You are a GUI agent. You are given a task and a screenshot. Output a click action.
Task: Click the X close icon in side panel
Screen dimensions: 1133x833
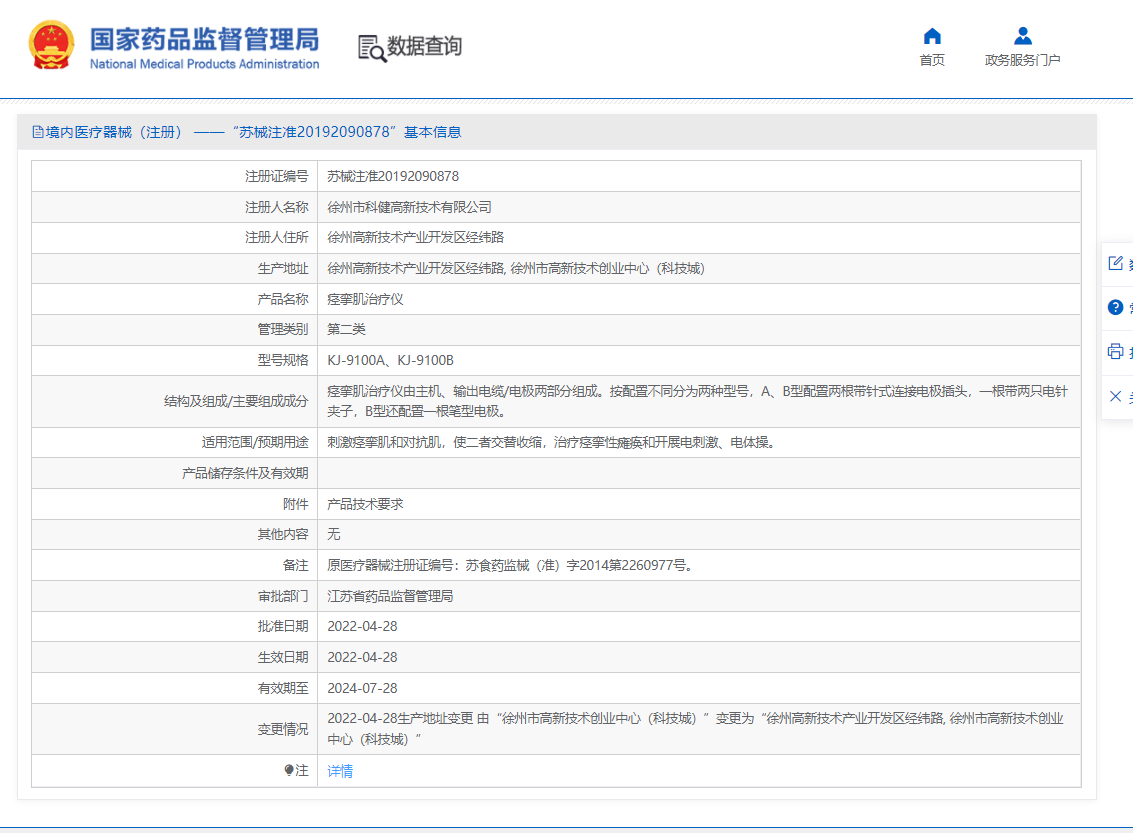(1116, 396)
